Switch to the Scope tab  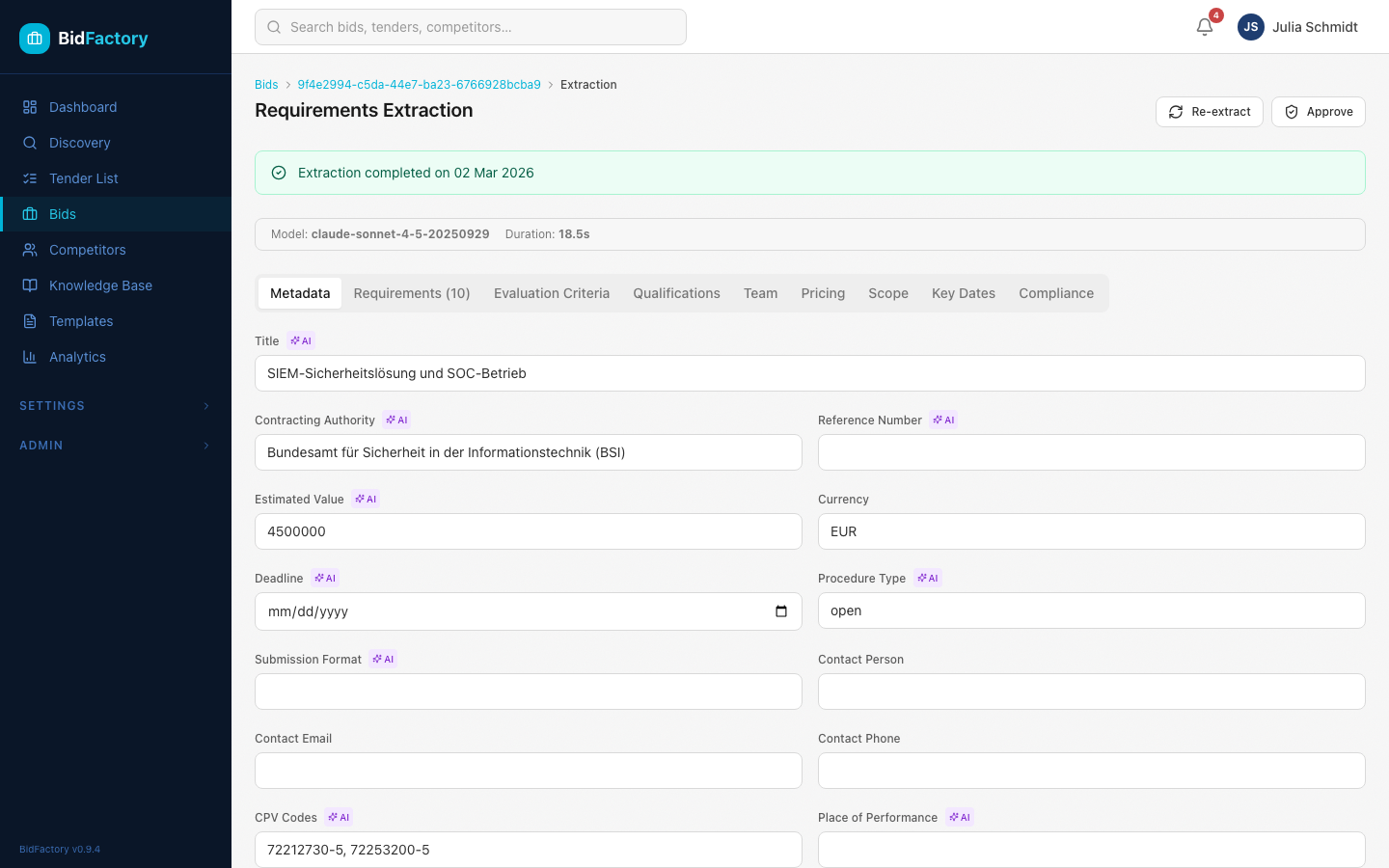click(x=888, y=293)
